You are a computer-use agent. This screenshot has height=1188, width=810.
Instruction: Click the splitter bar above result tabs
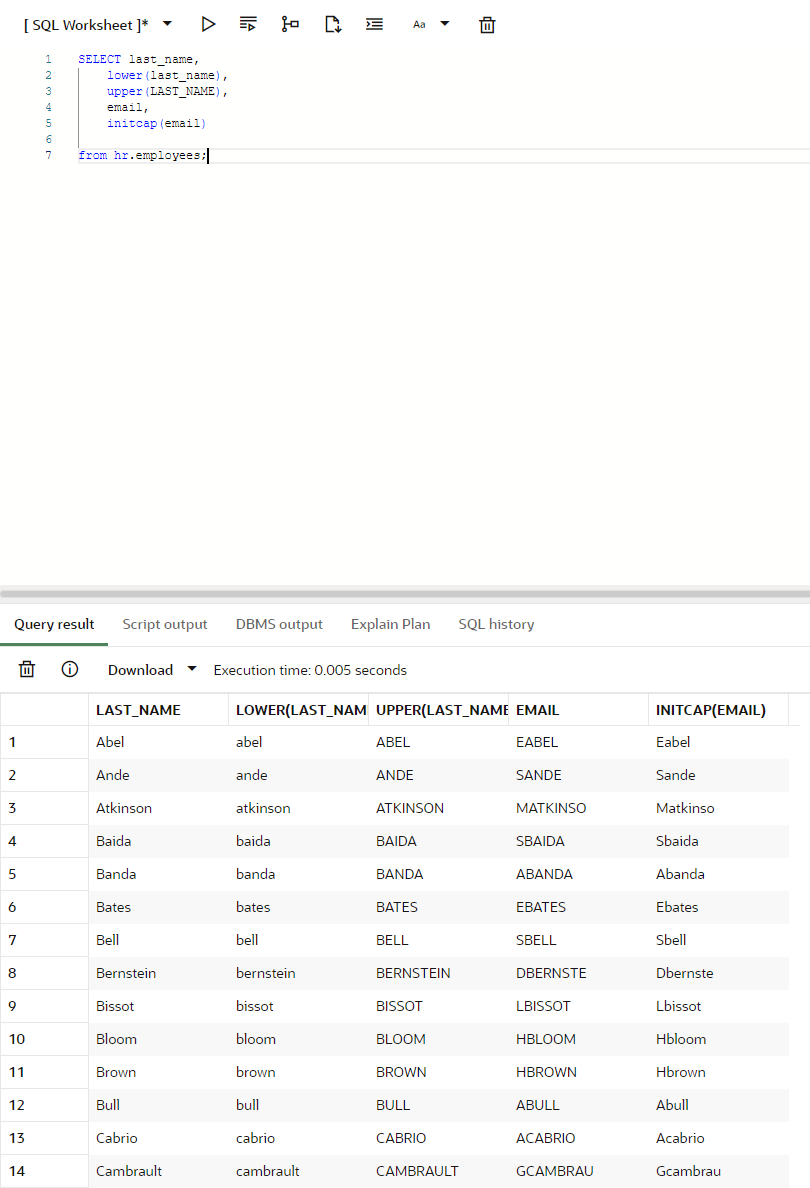tap(405, 593)
